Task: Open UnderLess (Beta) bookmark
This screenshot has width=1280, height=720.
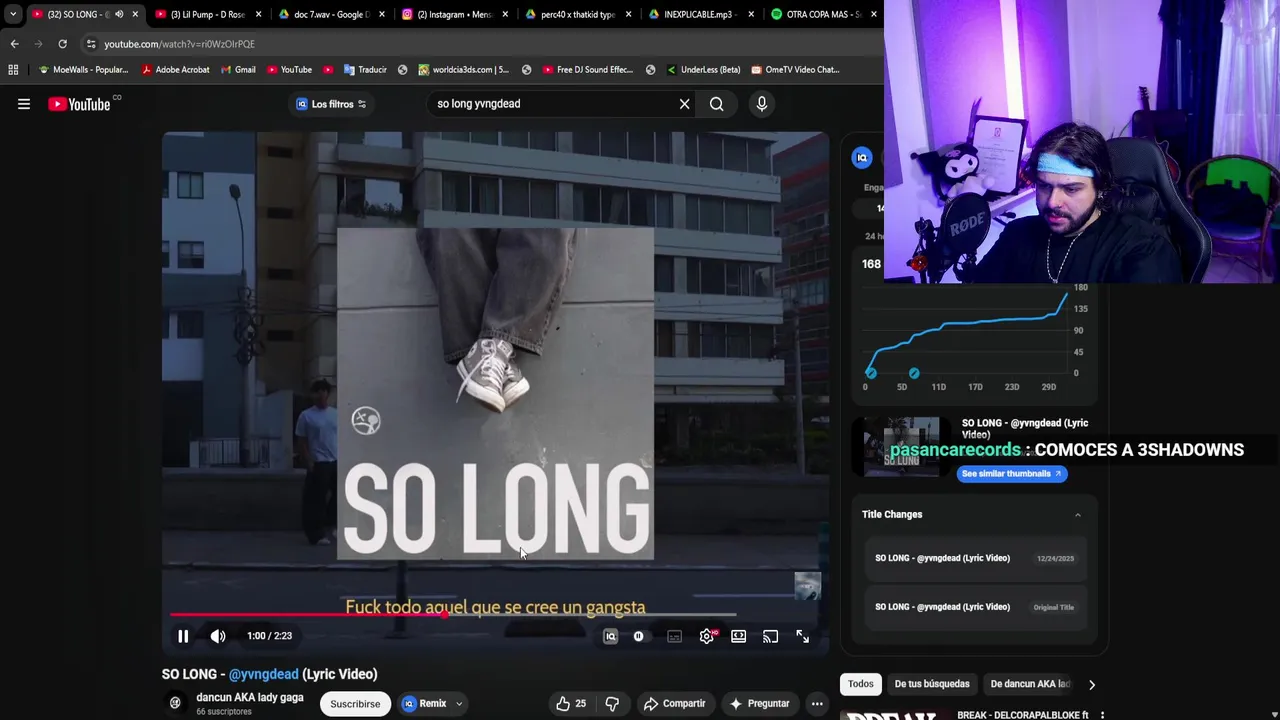Action: tap(703, 70)
